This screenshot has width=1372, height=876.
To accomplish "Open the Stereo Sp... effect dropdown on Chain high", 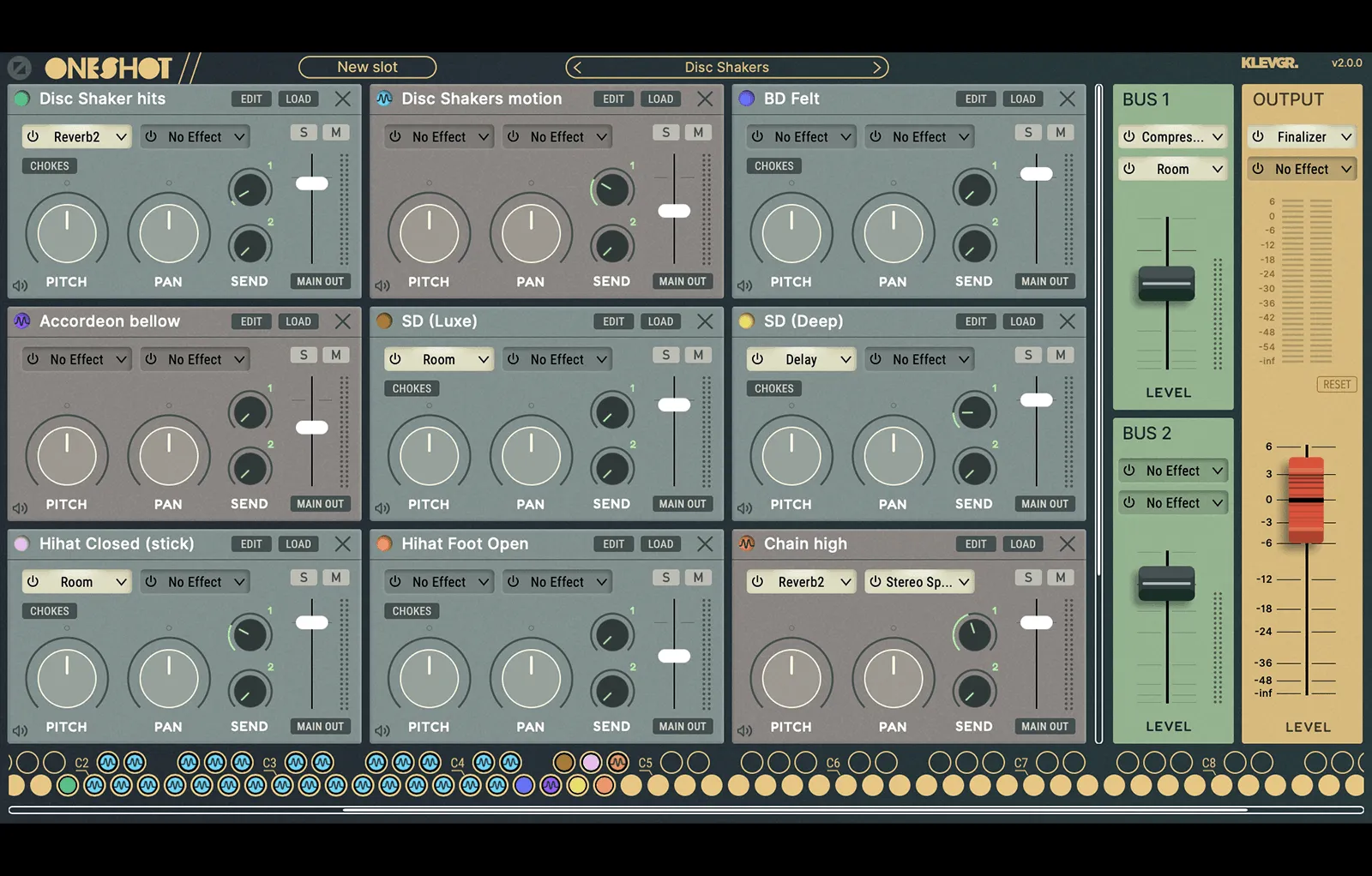I will point(919,581).
